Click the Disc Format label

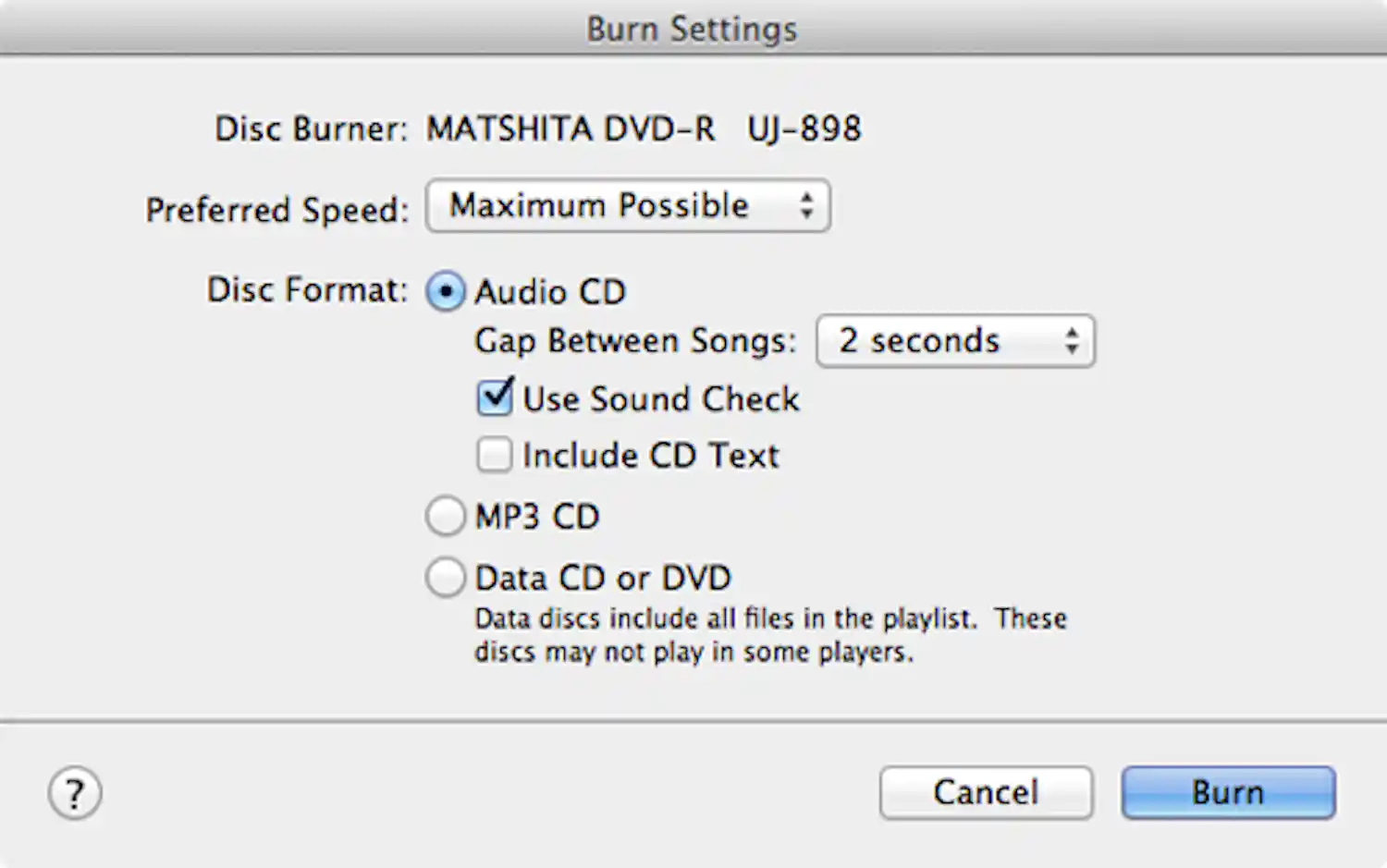click(x=306, y=289)
